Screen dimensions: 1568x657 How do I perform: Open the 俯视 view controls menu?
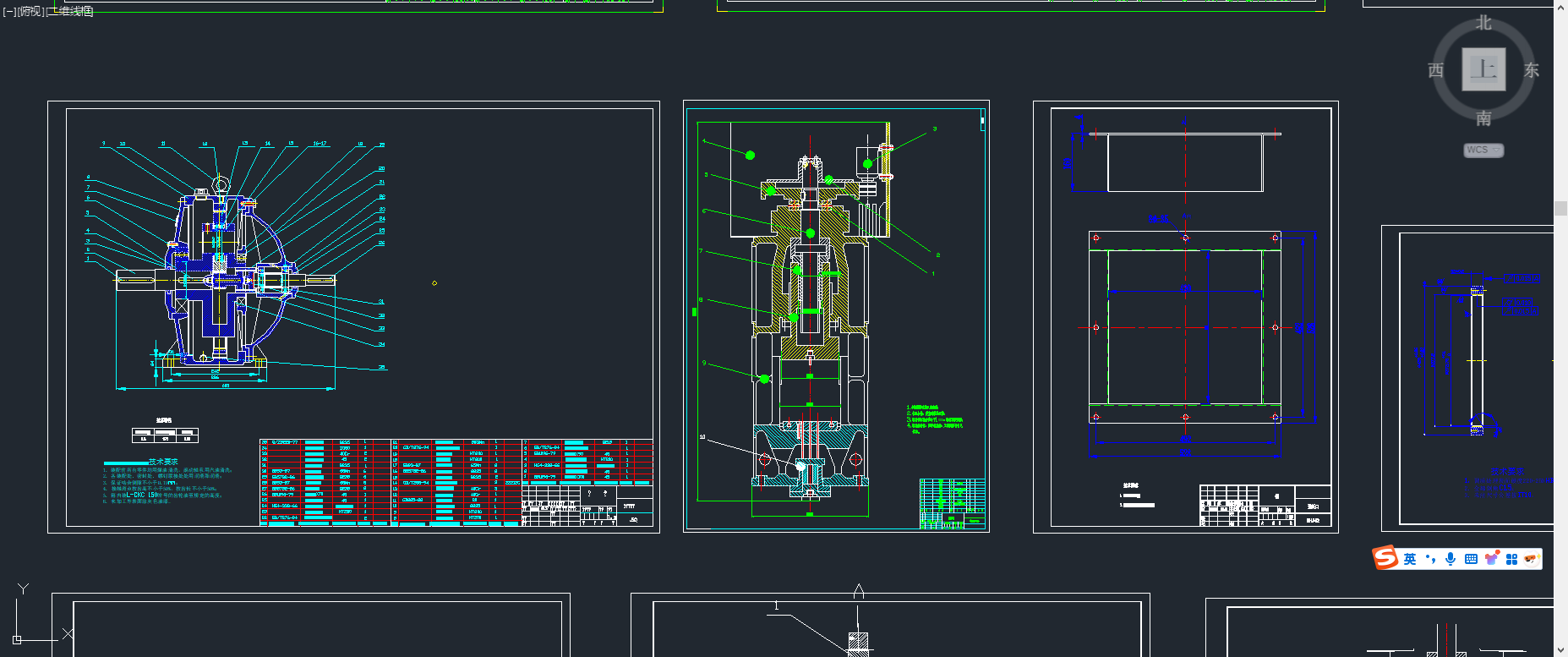point(31,11)
